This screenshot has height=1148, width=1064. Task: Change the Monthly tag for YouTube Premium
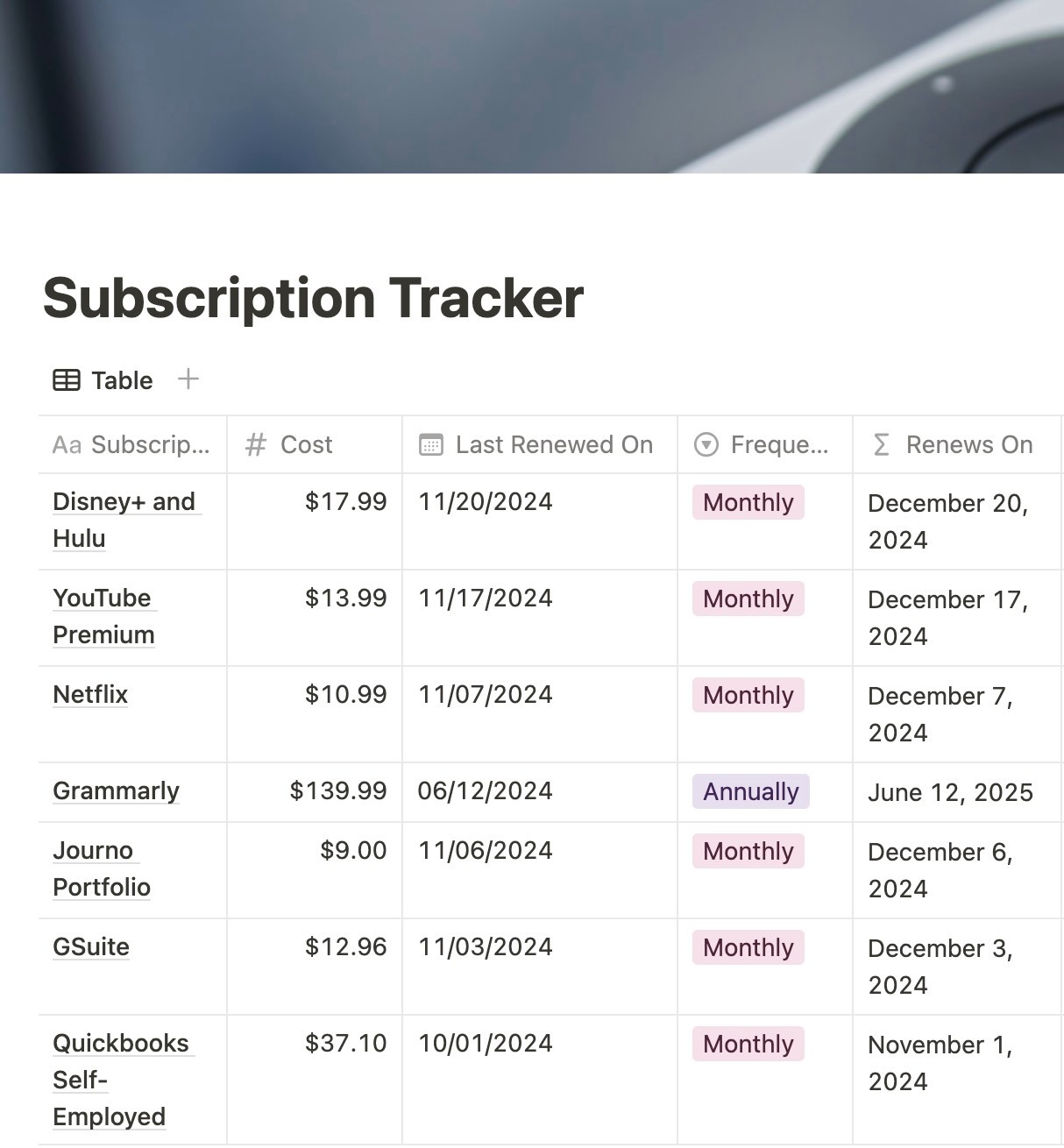[x=748, y=599]
